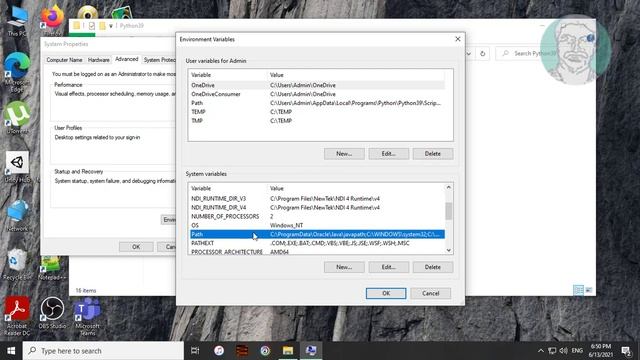
Task: Click Delete under System variables
Action: pos(433,267)
